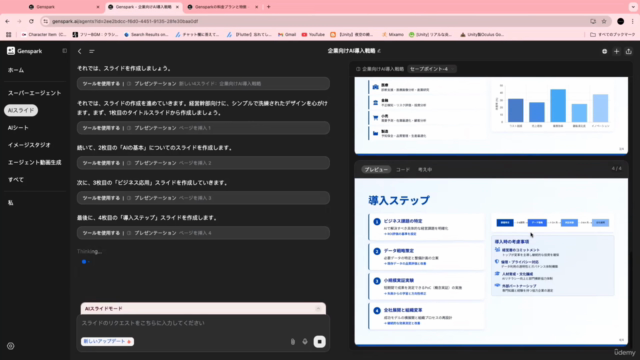Collapse the Genspark sidebar panel icon

click(64, 51)
